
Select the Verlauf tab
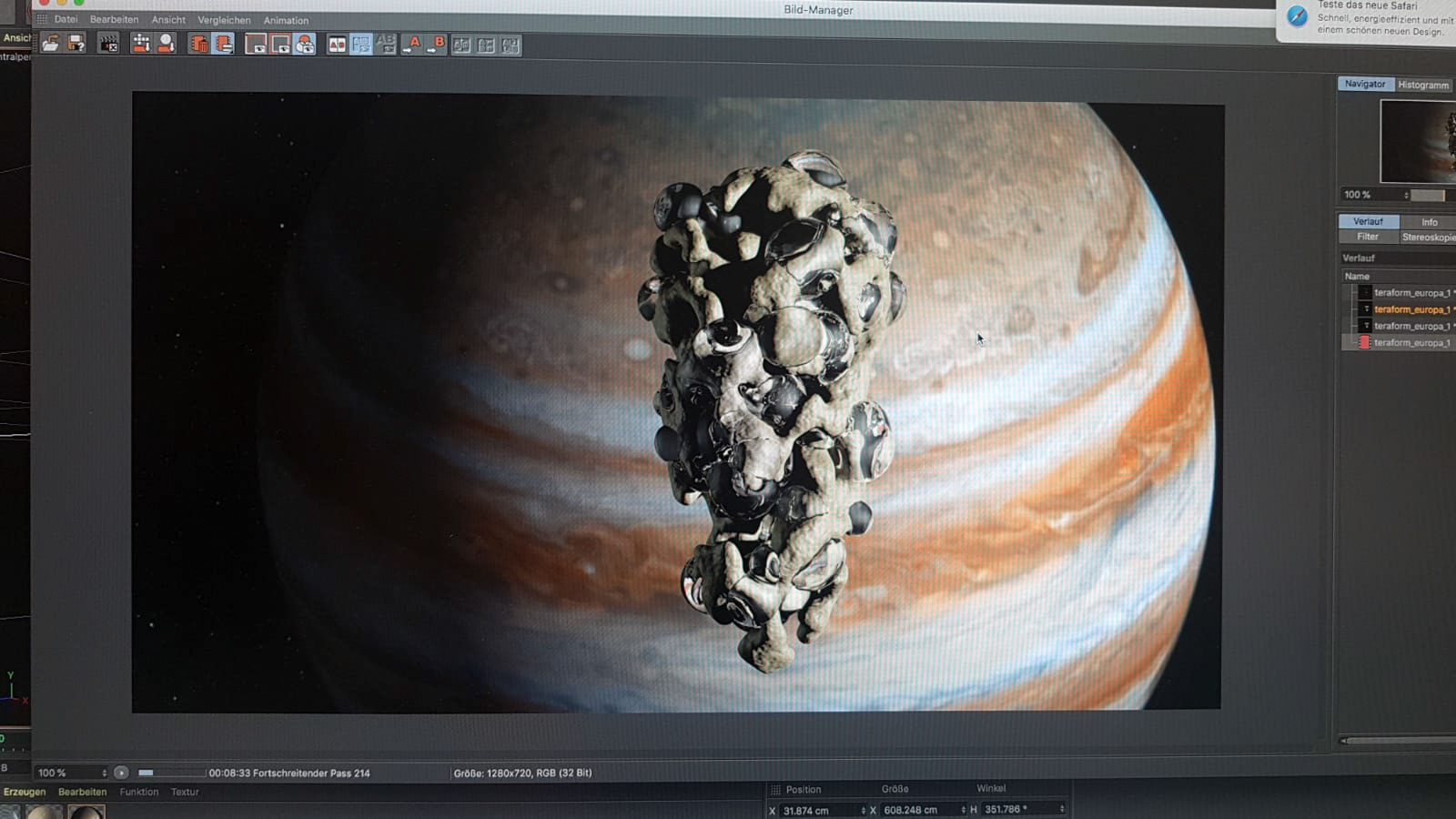pyautogui.click(x=1368, y=221)
